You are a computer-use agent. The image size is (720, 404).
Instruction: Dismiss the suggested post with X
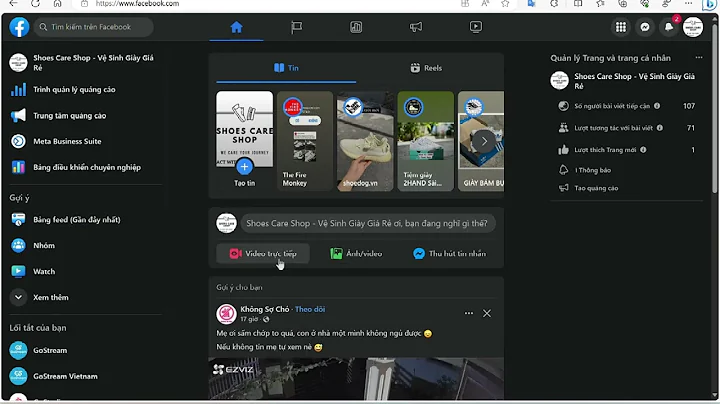coord(487,314)
